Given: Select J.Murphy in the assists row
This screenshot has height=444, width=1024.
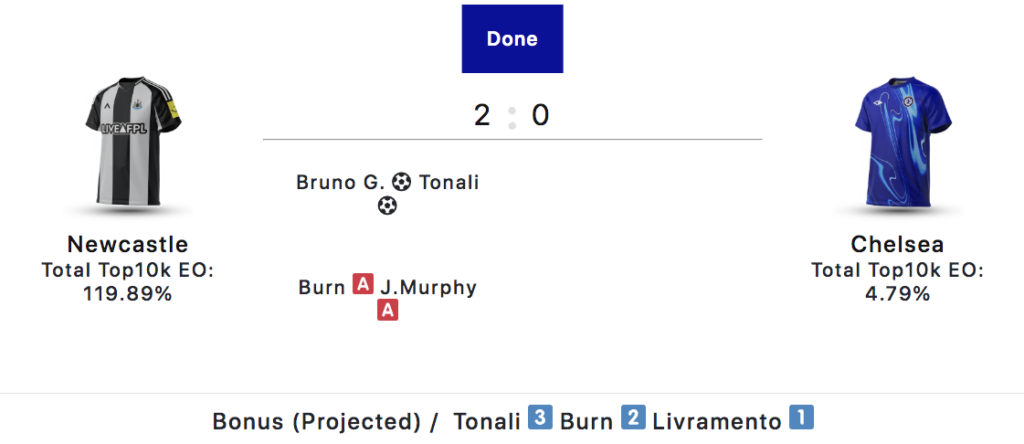Looking at the screenshot, I should (429, 288).
